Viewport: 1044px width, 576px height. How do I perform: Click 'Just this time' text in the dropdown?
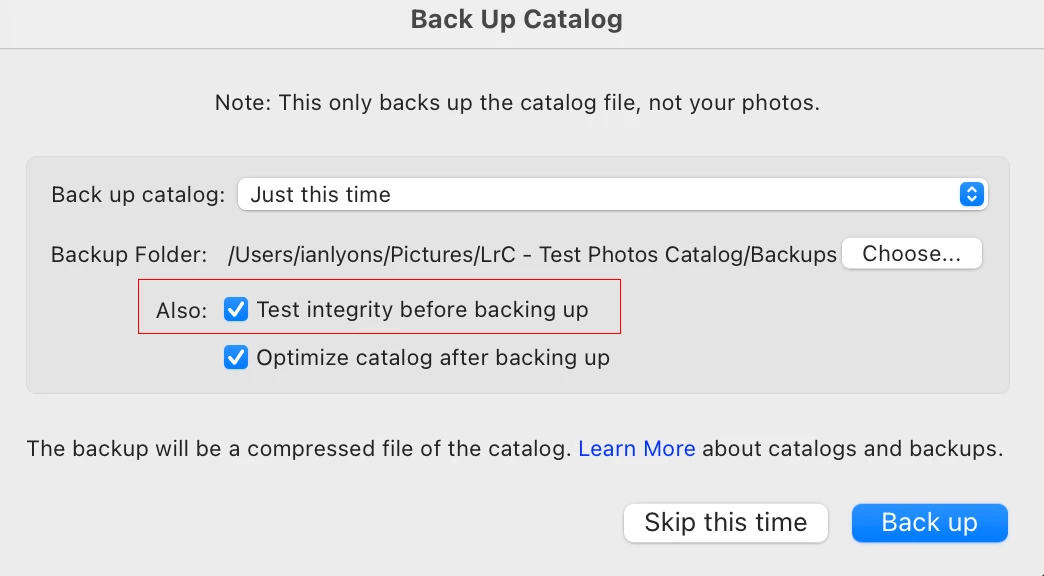click(320, 194)
